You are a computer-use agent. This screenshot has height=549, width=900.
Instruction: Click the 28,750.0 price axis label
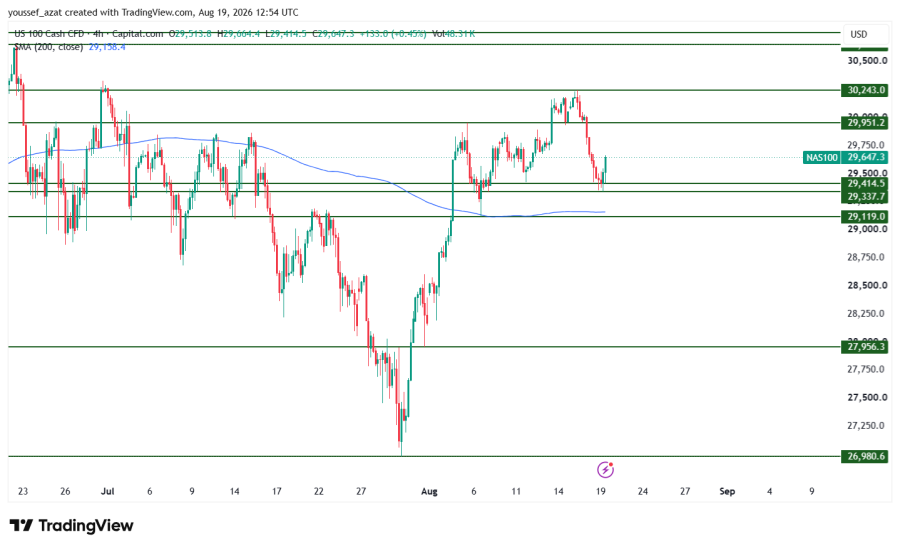click(x=867, y=257)
